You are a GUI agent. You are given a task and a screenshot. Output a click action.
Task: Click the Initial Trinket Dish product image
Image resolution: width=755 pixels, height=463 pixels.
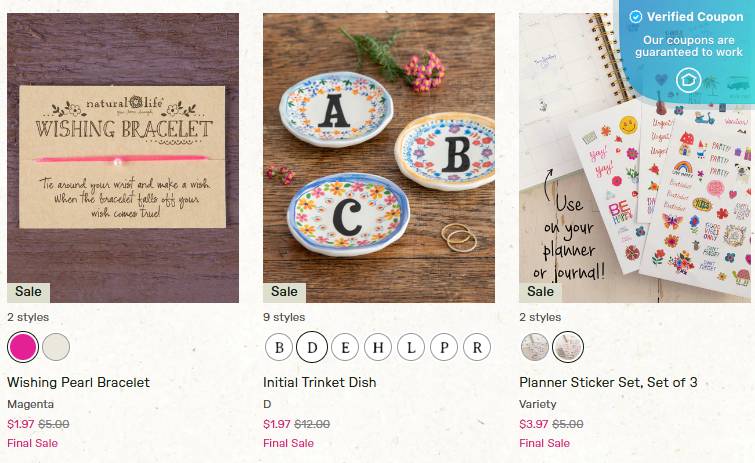pyautogui.click(x=379, y=158)
